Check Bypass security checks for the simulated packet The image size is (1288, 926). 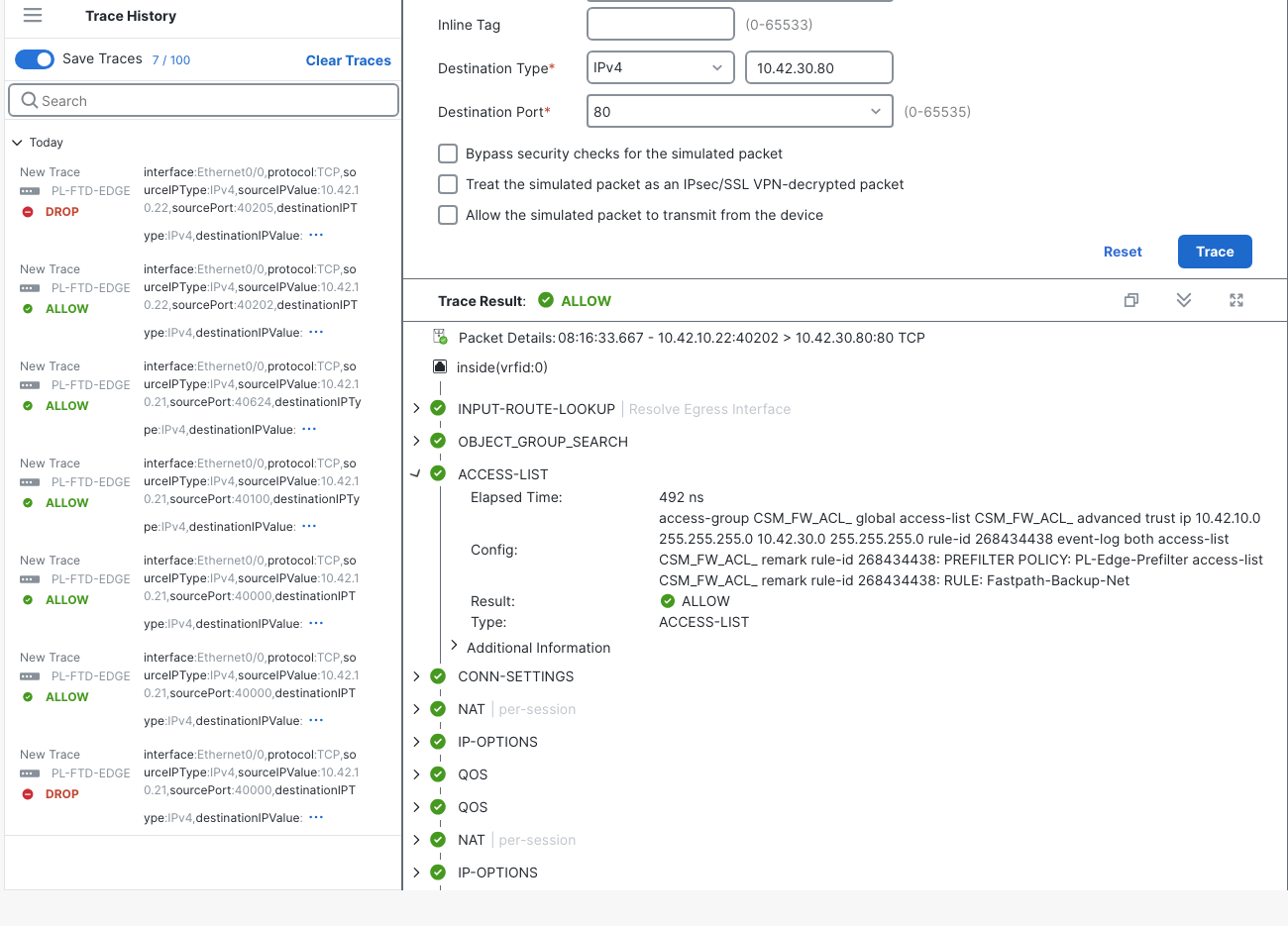448,154
